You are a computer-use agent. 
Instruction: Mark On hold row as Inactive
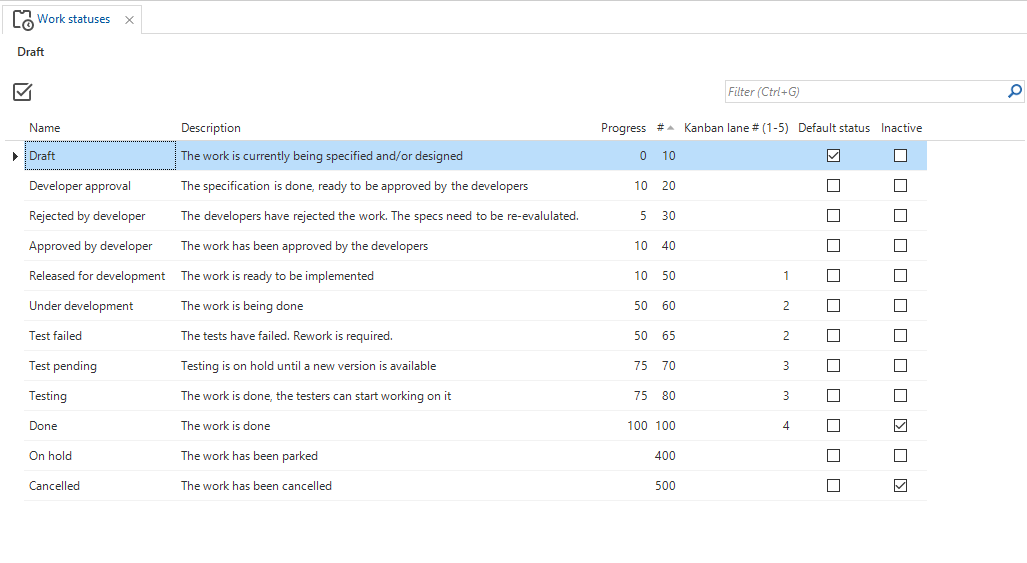tap(900, 456)
